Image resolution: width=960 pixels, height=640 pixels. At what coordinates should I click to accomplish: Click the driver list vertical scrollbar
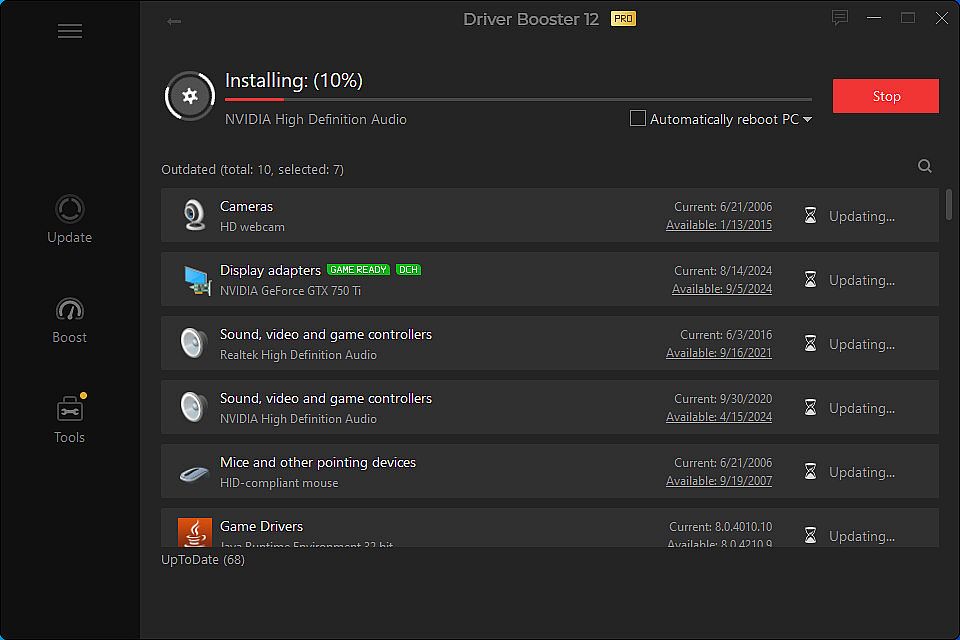click(948, 204)
